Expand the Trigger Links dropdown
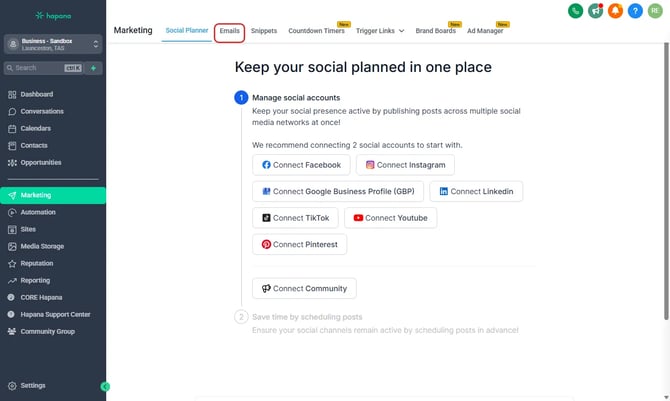The image size is (670, 401). (380, 31)
